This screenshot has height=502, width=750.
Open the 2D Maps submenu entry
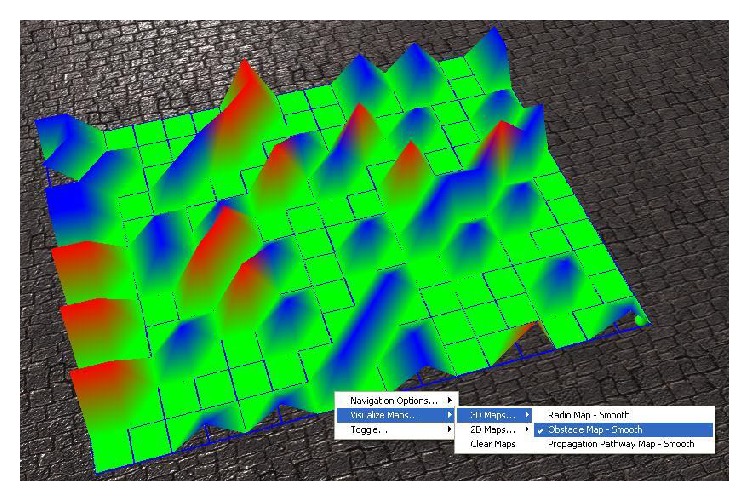[x=494, y=430]
